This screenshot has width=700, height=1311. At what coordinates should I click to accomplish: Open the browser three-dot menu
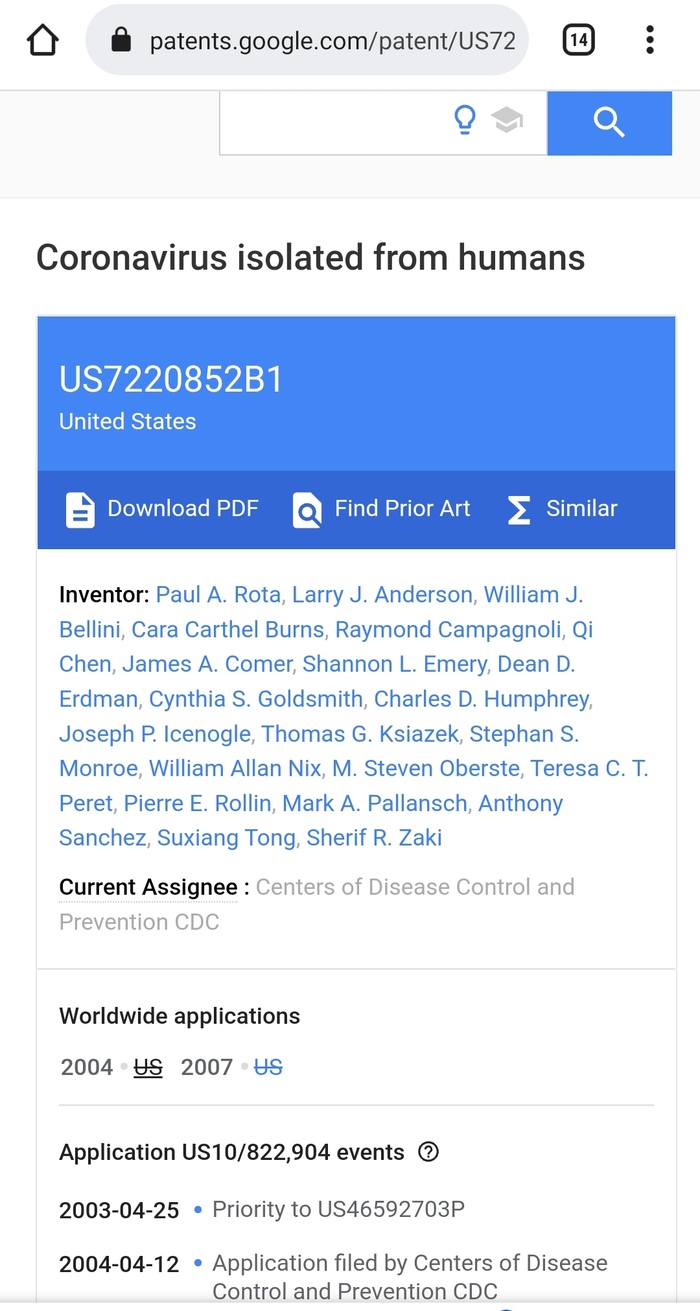coord(650,40)
